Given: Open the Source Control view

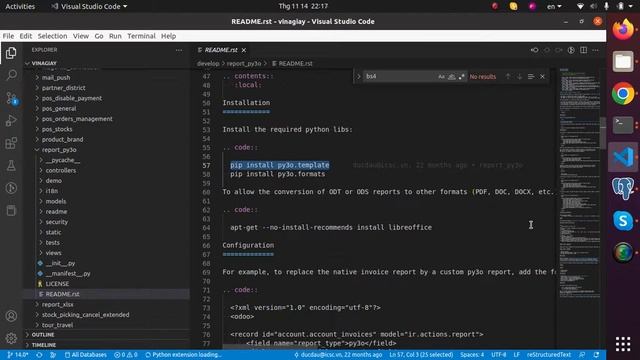Looking at the screenshot, I should click(11, 98).
